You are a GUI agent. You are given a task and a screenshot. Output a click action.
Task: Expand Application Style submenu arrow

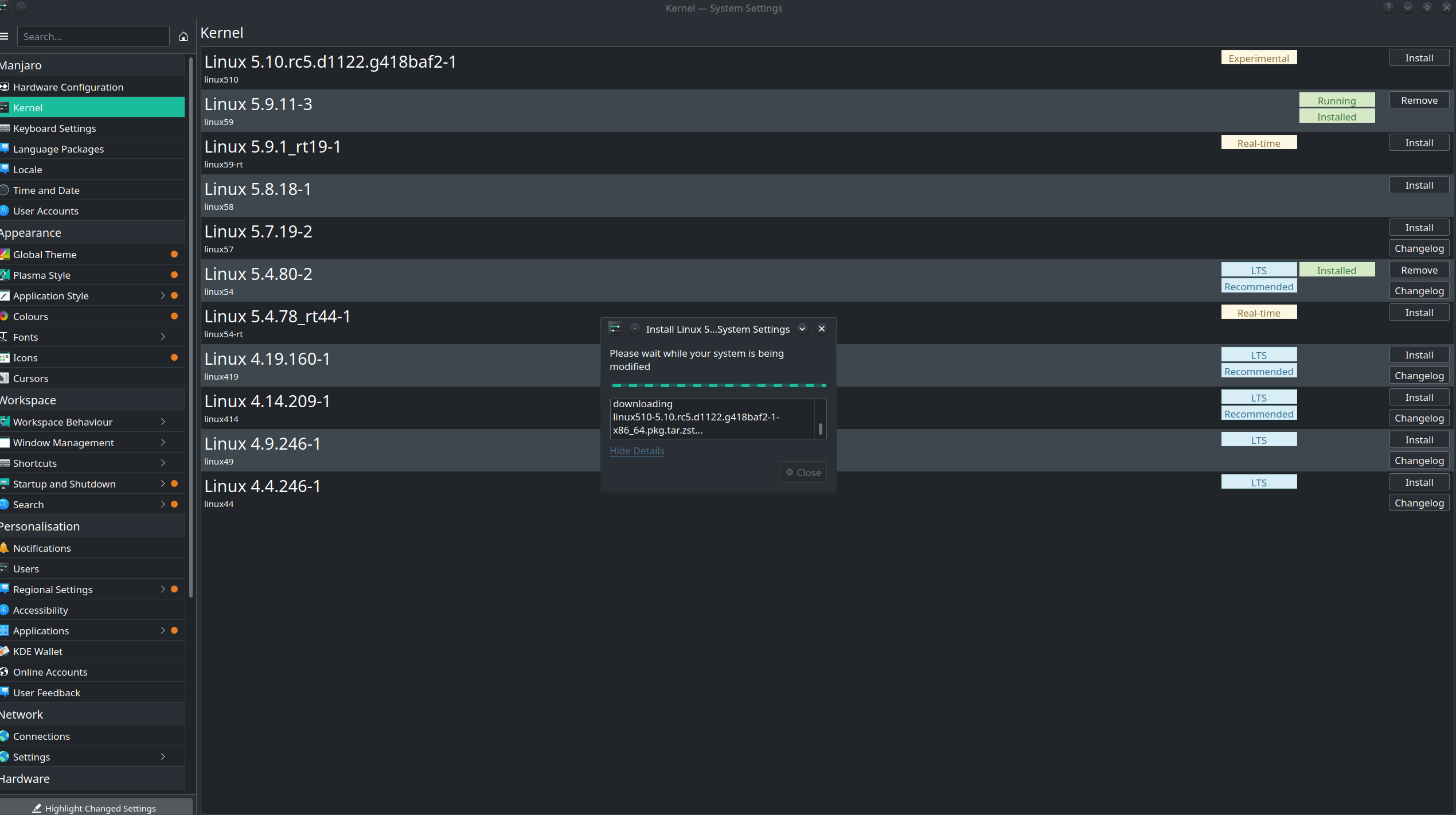point(163,296)
